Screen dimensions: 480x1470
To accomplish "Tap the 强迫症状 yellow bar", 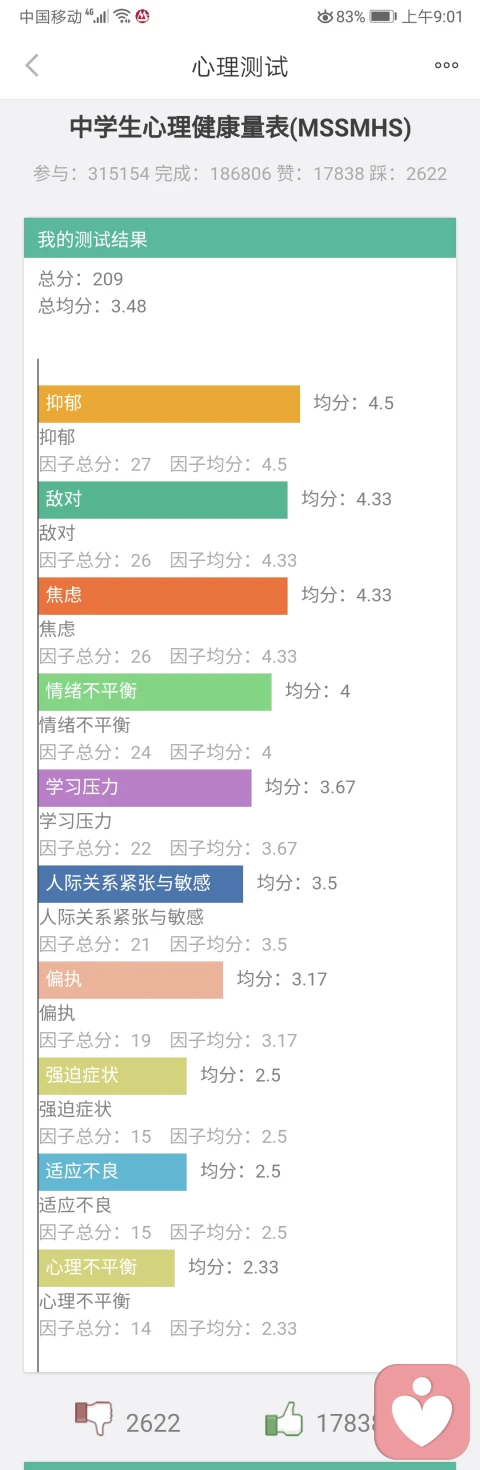I will click(x=113, y=1076).
